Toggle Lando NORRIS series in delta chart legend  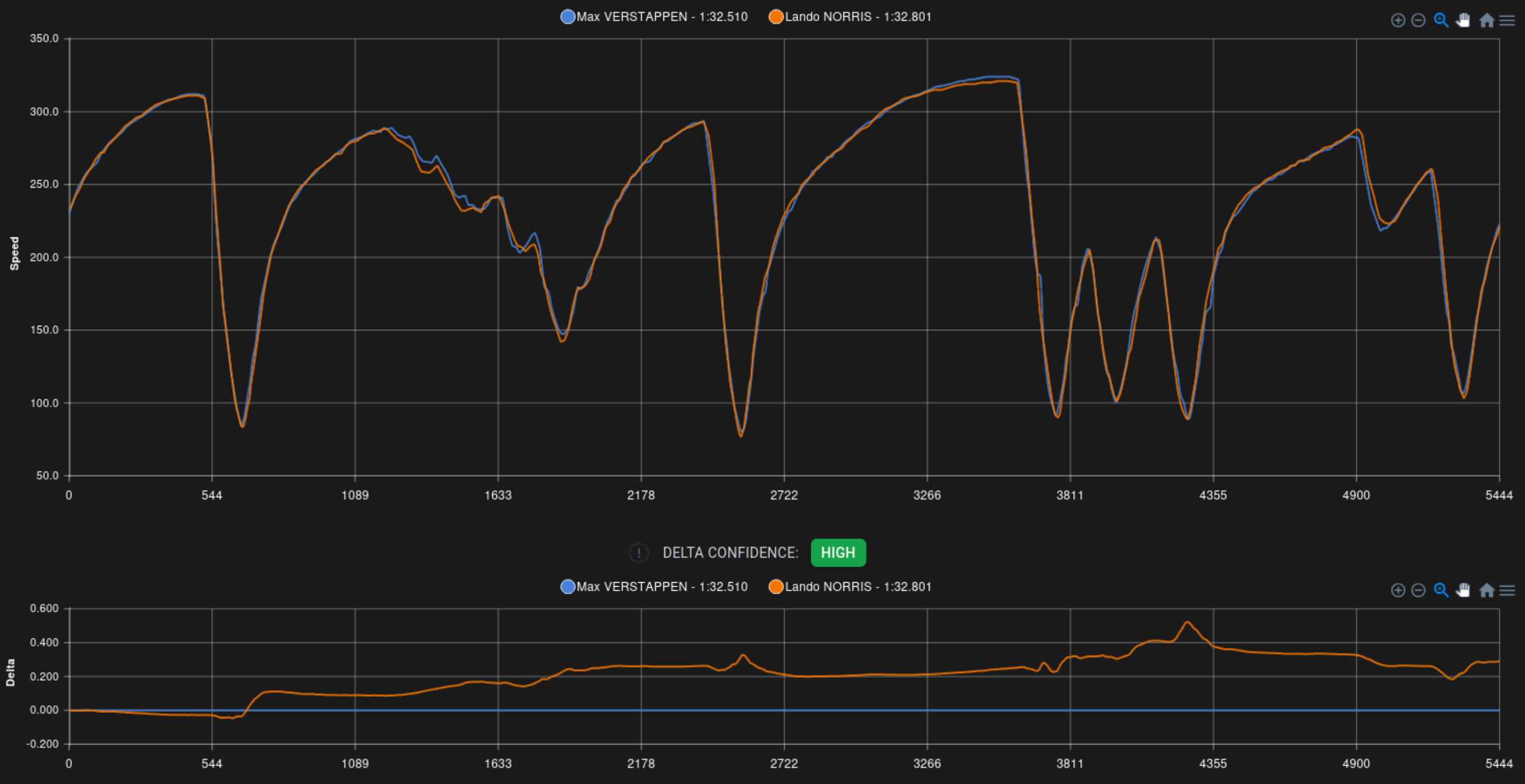(857, 586)
